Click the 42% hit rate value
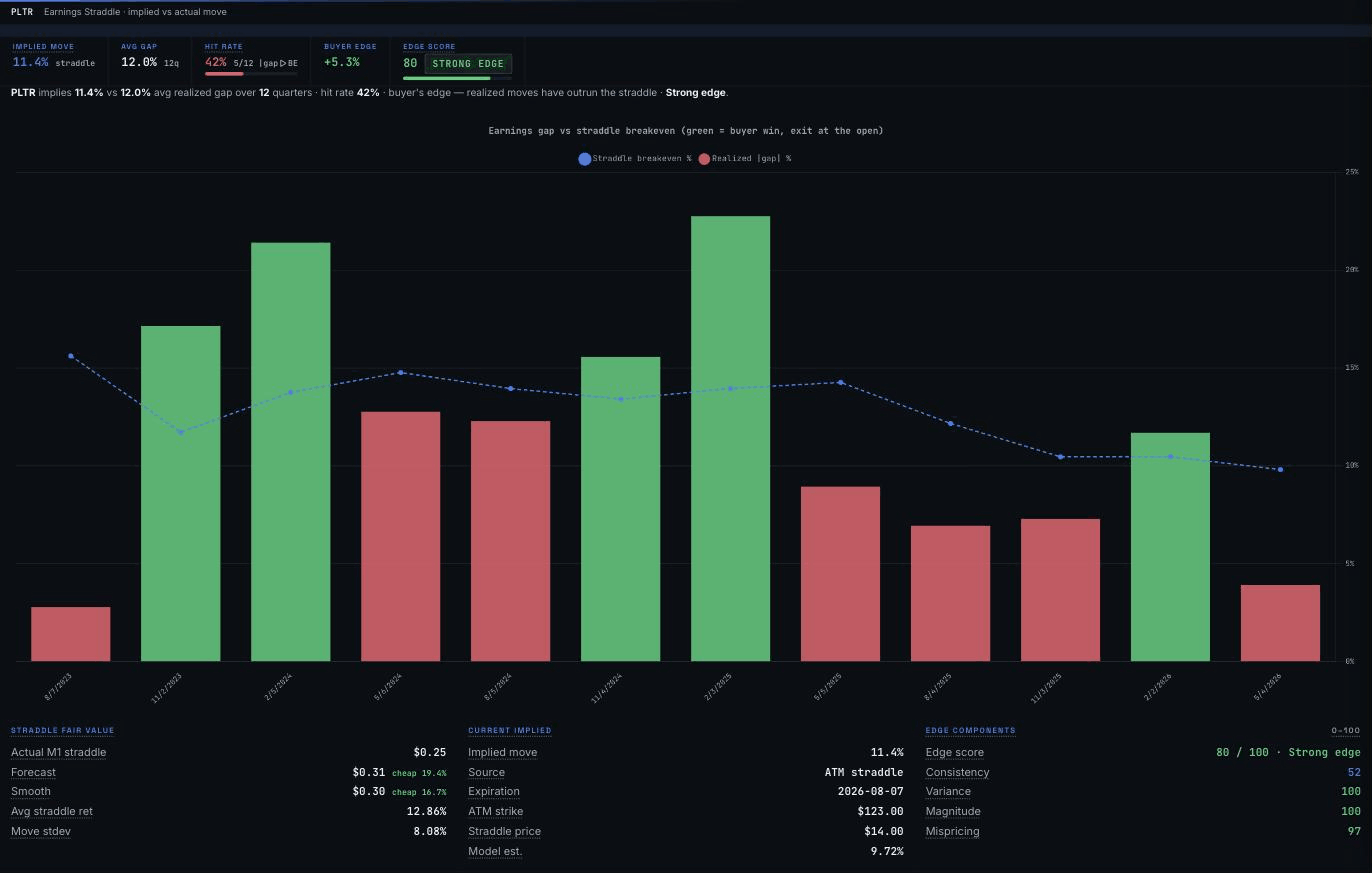Viewport: 1372px width, 873px height. (x=216, y=62)
